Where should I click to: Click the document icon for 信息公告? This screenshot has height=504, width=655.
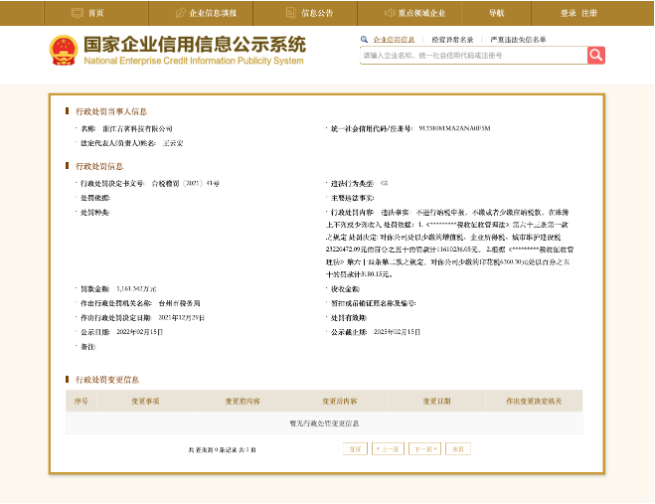coord(291,13)
